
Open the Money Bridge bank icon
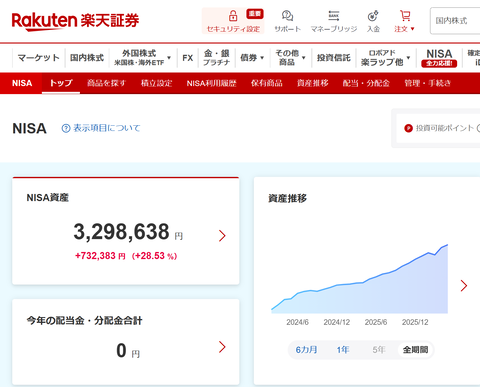(x=334, y=16)
